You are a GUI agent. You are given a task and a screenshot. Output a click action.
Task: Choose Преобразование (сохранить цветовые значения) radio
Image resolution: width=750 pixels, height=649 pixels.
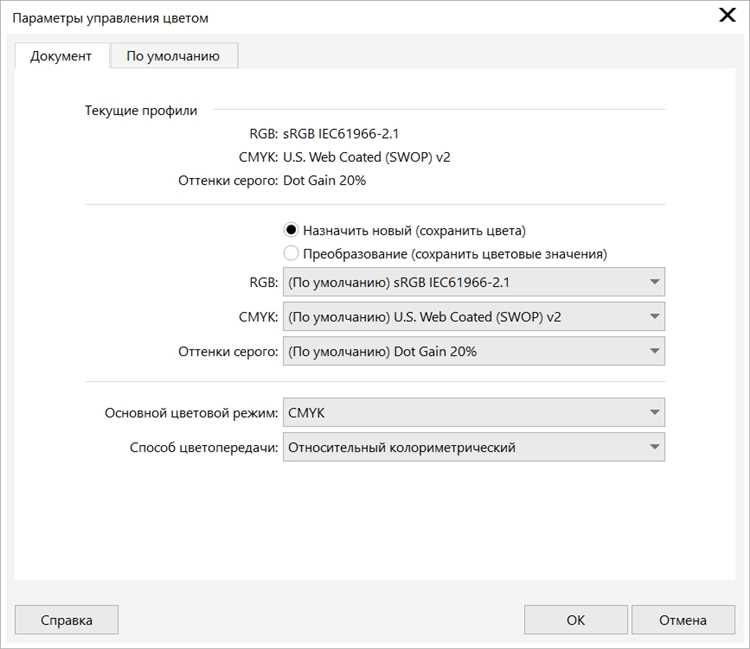292,253
